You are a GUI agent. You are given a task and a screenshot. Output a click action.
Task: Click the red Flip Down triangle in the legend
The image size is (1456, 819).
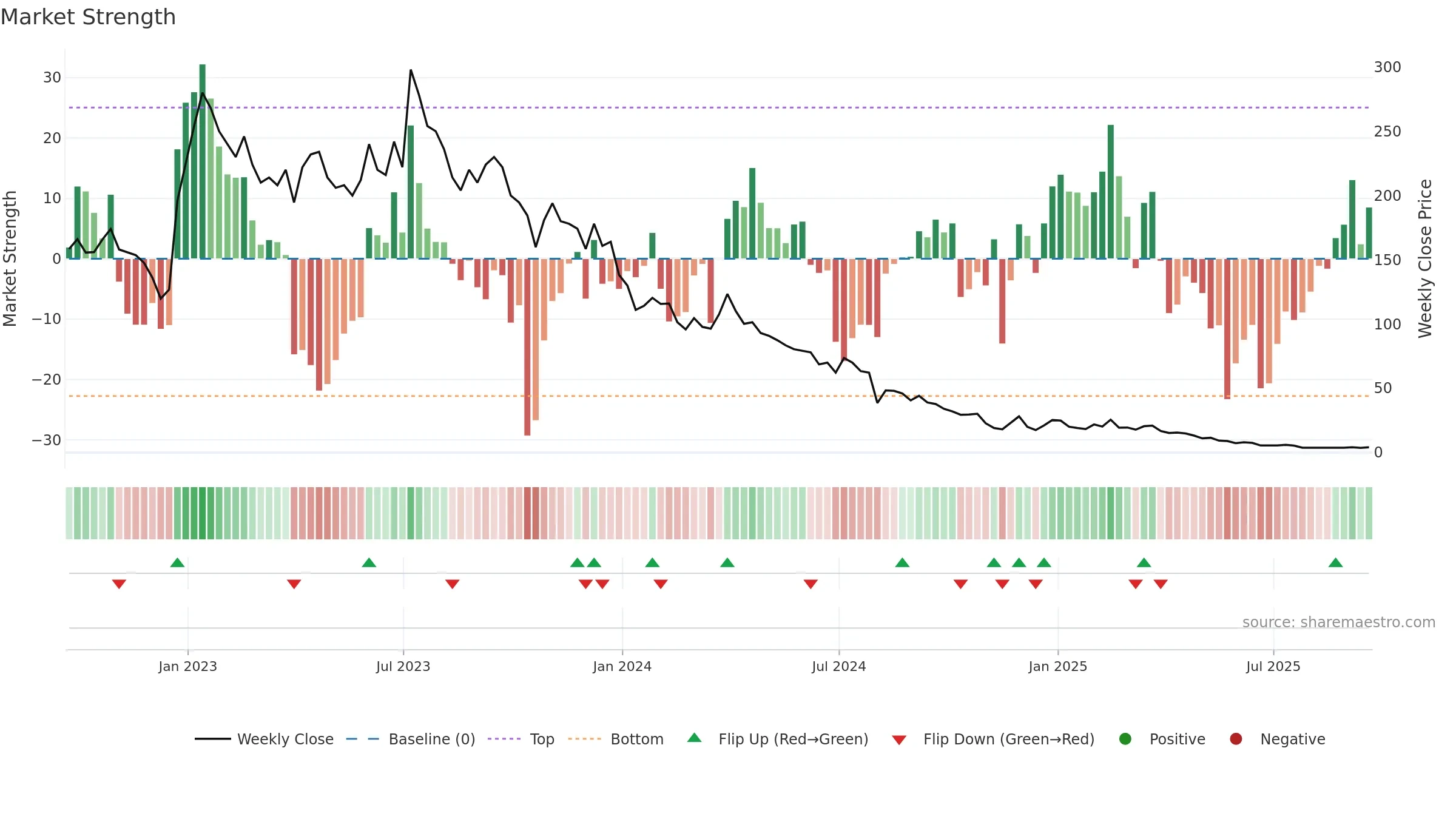tap(899, 740)
